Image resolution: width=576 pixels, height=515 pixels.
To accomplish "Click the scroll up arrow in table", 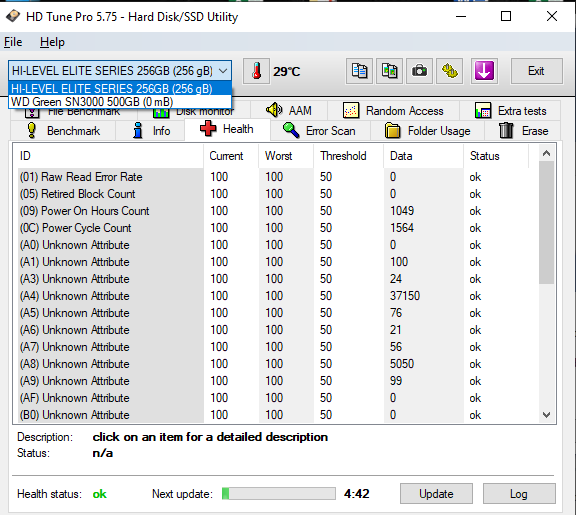I will click(x=547, y=153).
